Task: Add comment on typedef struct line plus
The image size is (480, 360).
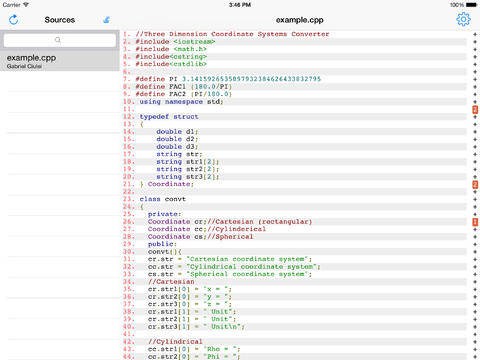Action: click(475, 117)
